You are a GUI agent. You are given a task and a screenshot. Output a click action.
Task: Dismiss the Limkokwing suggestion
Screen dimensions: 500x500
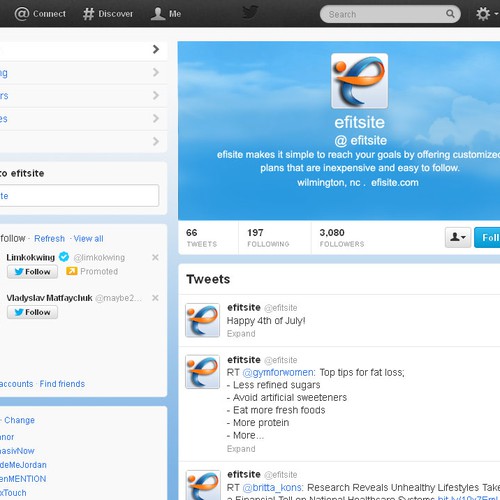tap(155, 257)
